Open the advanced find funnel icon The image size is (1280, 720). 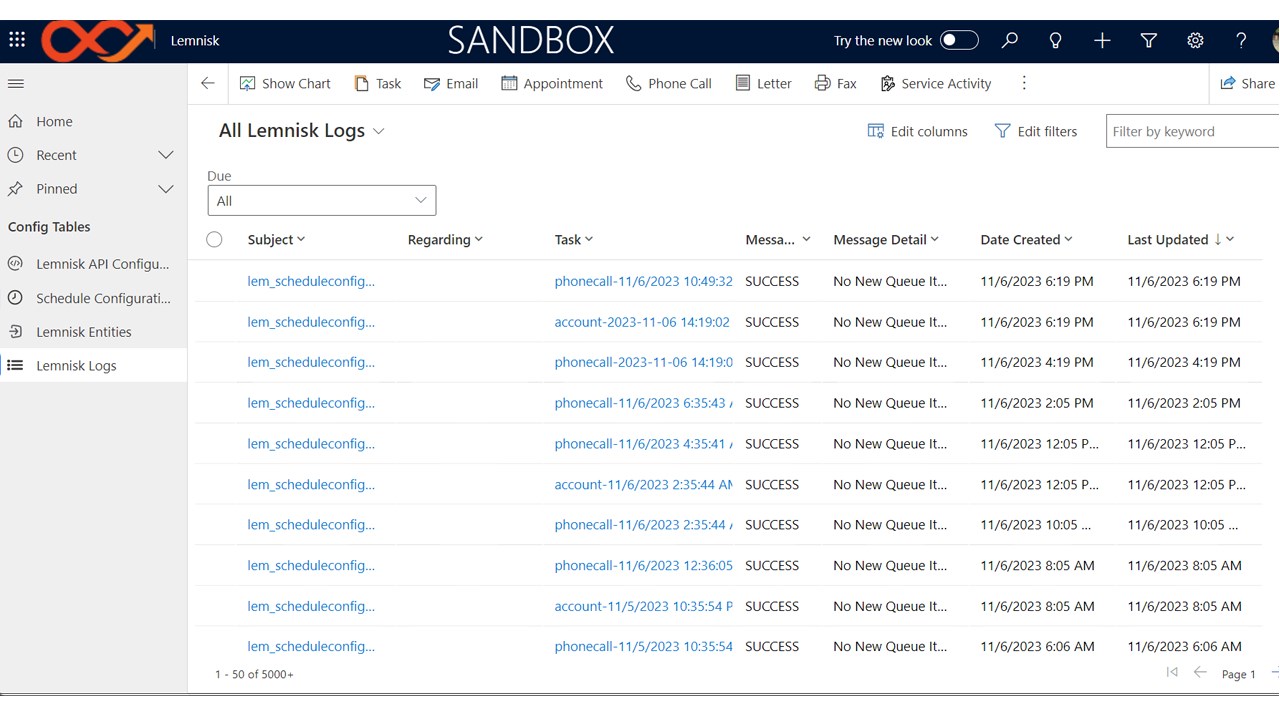[1149, 40]
